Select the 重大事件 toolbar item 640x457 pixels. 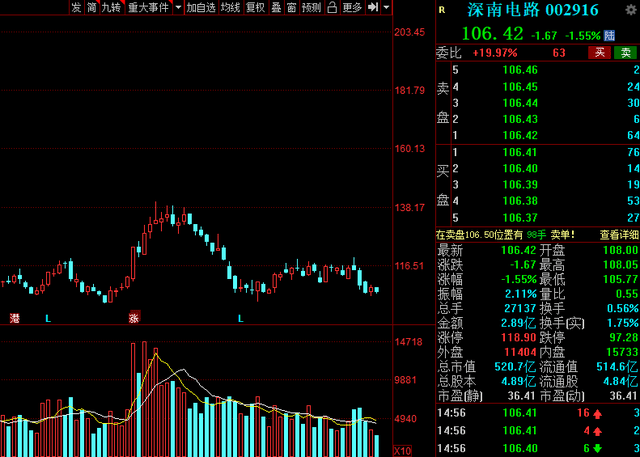pos(147,8)
